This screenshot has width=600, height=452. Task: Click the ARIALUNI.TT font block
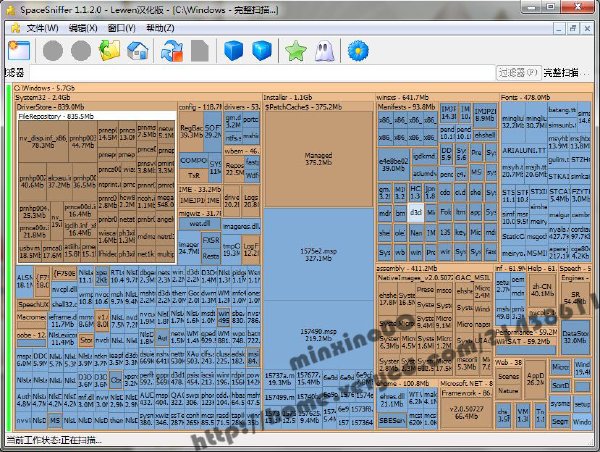tap(524, 151)
